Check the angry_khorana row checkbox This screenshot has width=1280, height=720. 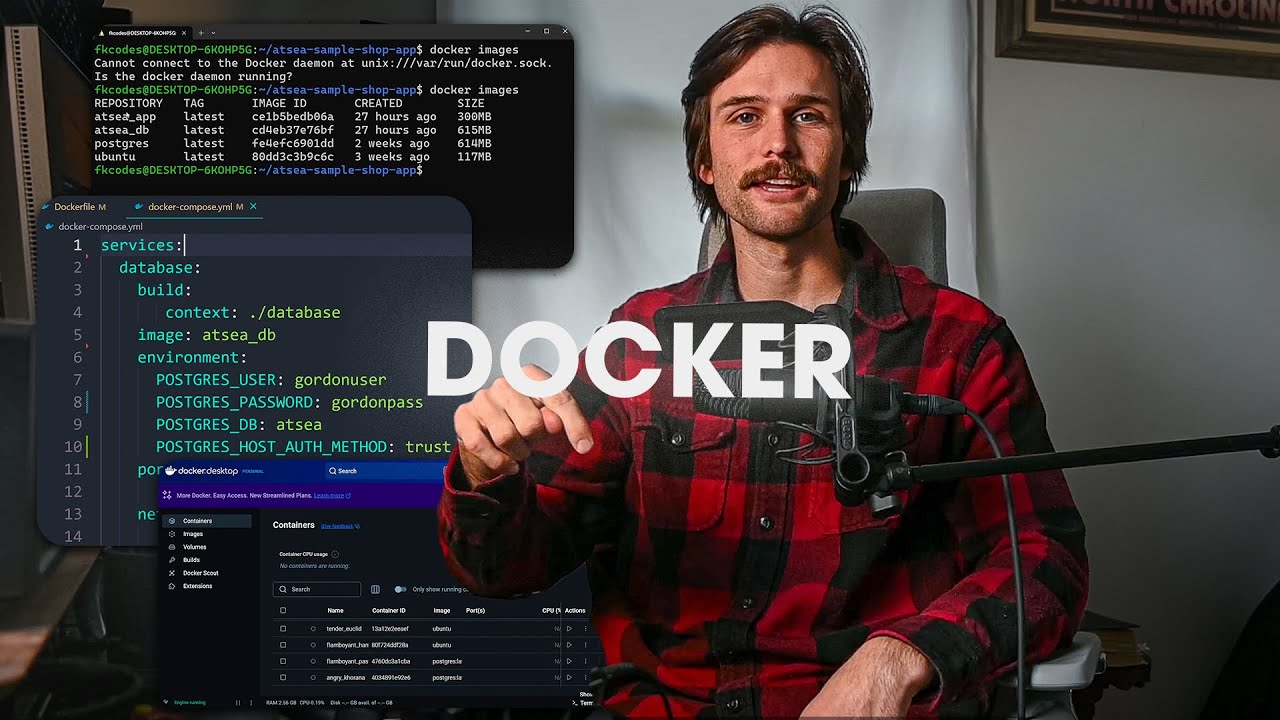283,678
